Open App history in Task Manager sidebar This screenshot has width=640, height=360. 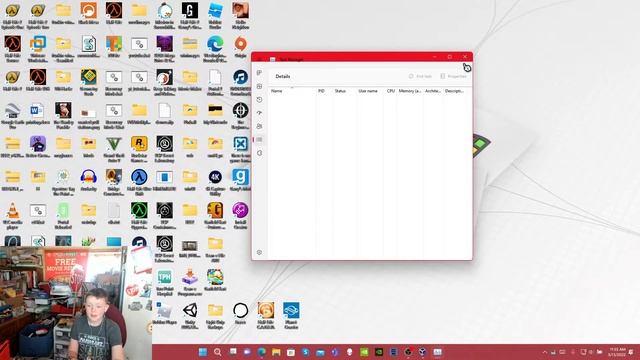[x=259, y=100]
